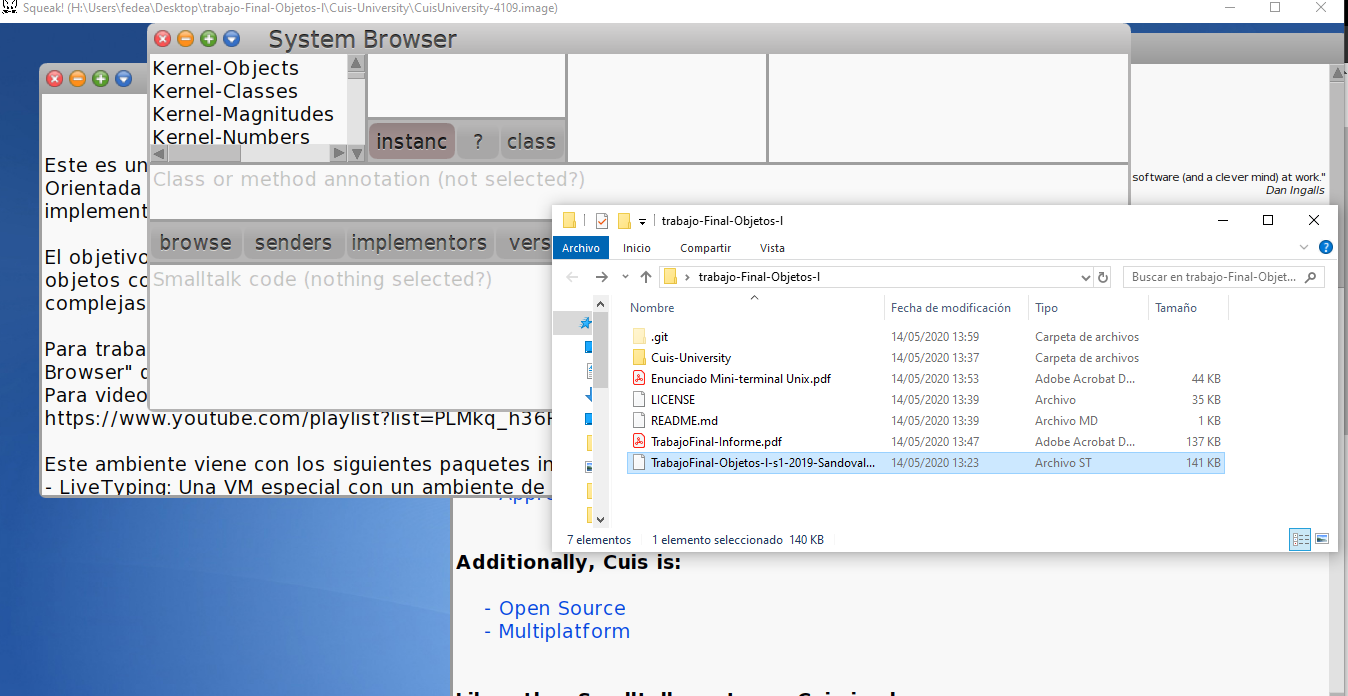Open the quick access toolbar customize dropdown
Screen dimensions: 1348x696
641,221
